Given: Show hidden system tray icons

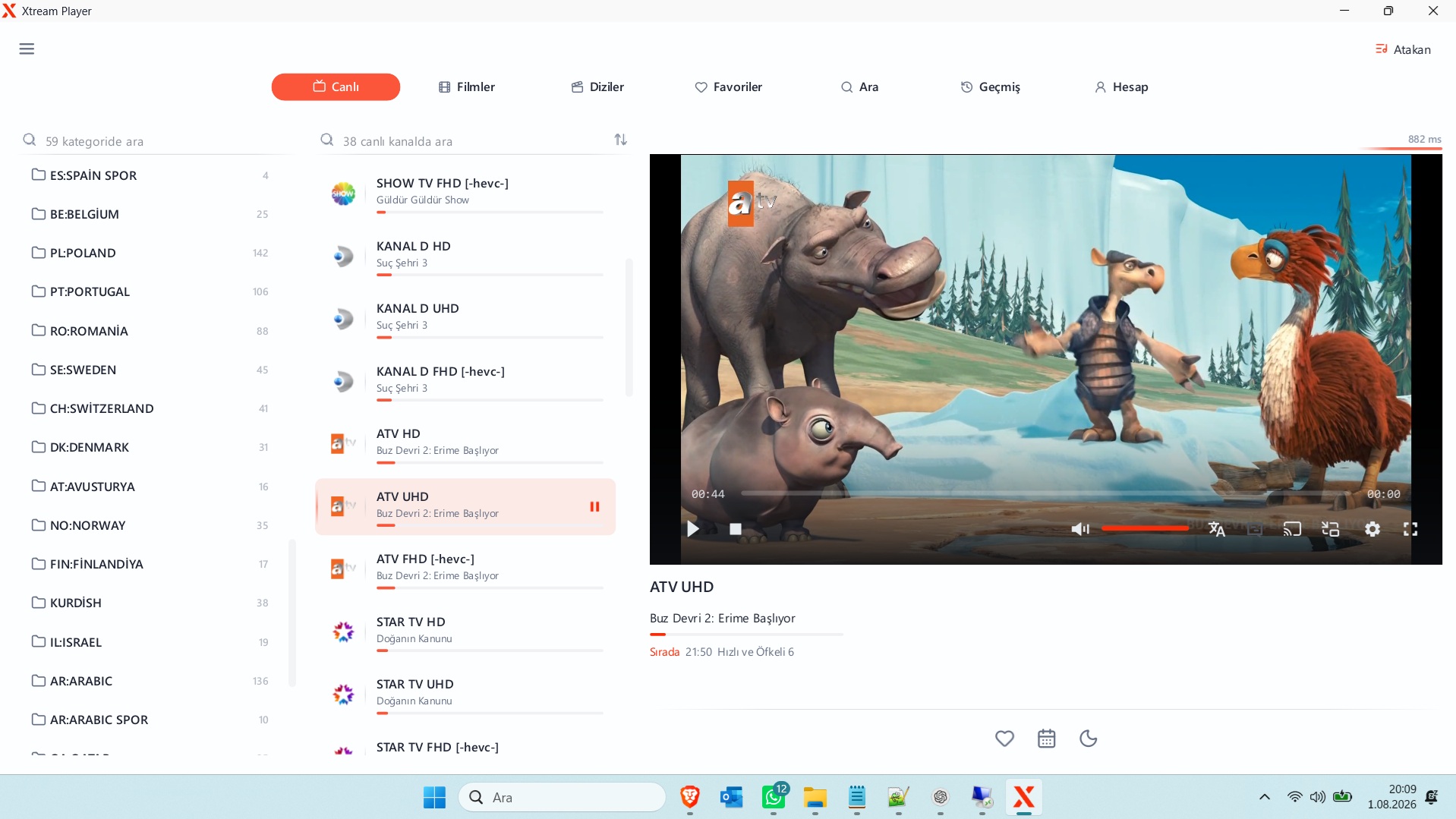Looking at the screenshot, I should [1265, 797].
